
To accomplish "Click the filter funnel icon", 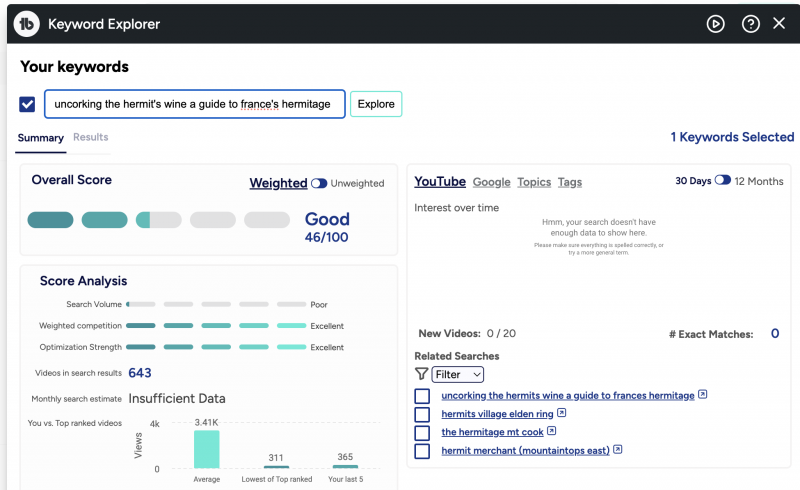I will pos(421,374).
